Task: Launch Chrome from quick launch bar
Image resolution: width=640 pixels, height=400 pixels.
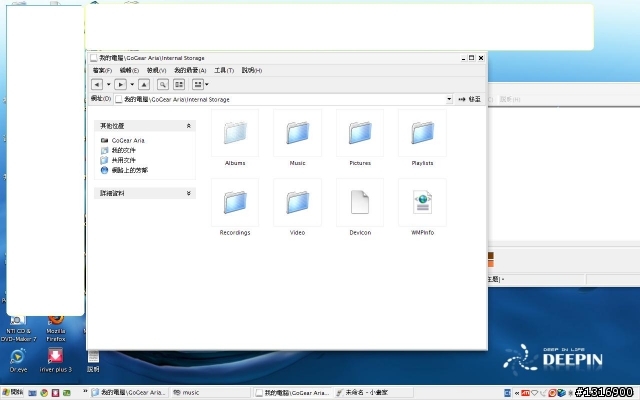Action: [x=44, y=393]
